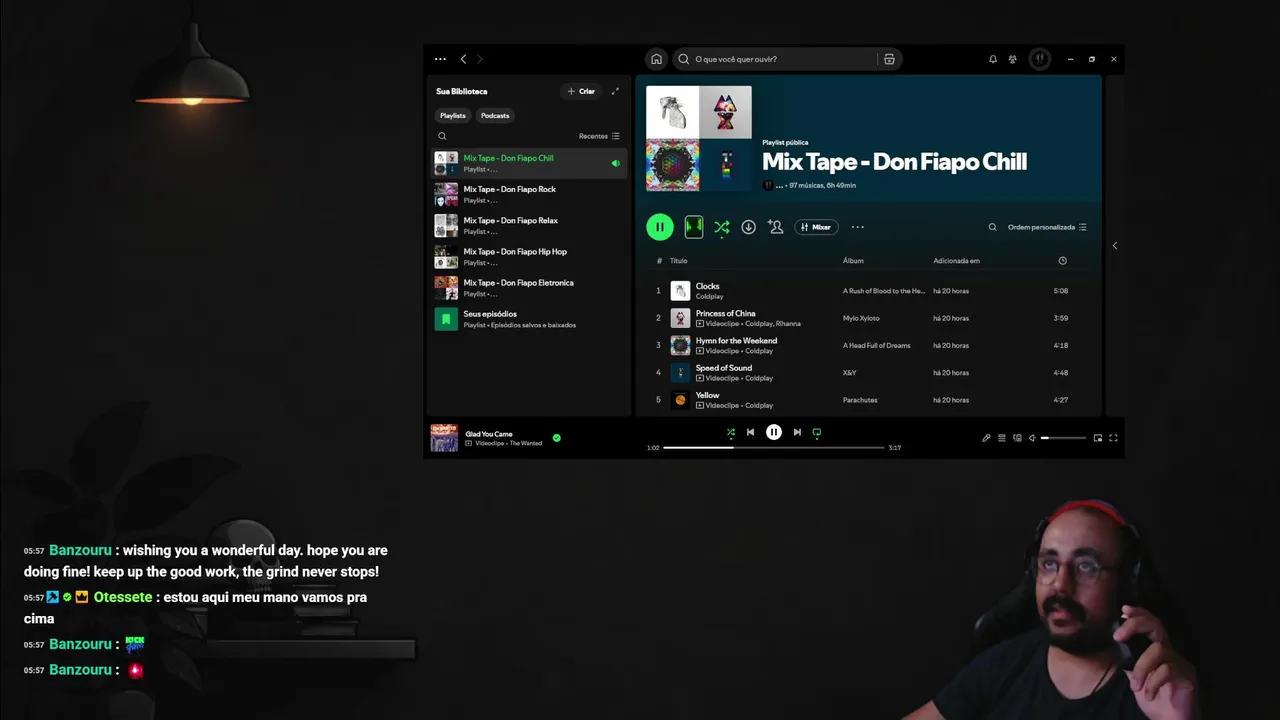Screen dimensions: 1280x720
Task: Open the miniplayer icon
Action: point(1098,438)
